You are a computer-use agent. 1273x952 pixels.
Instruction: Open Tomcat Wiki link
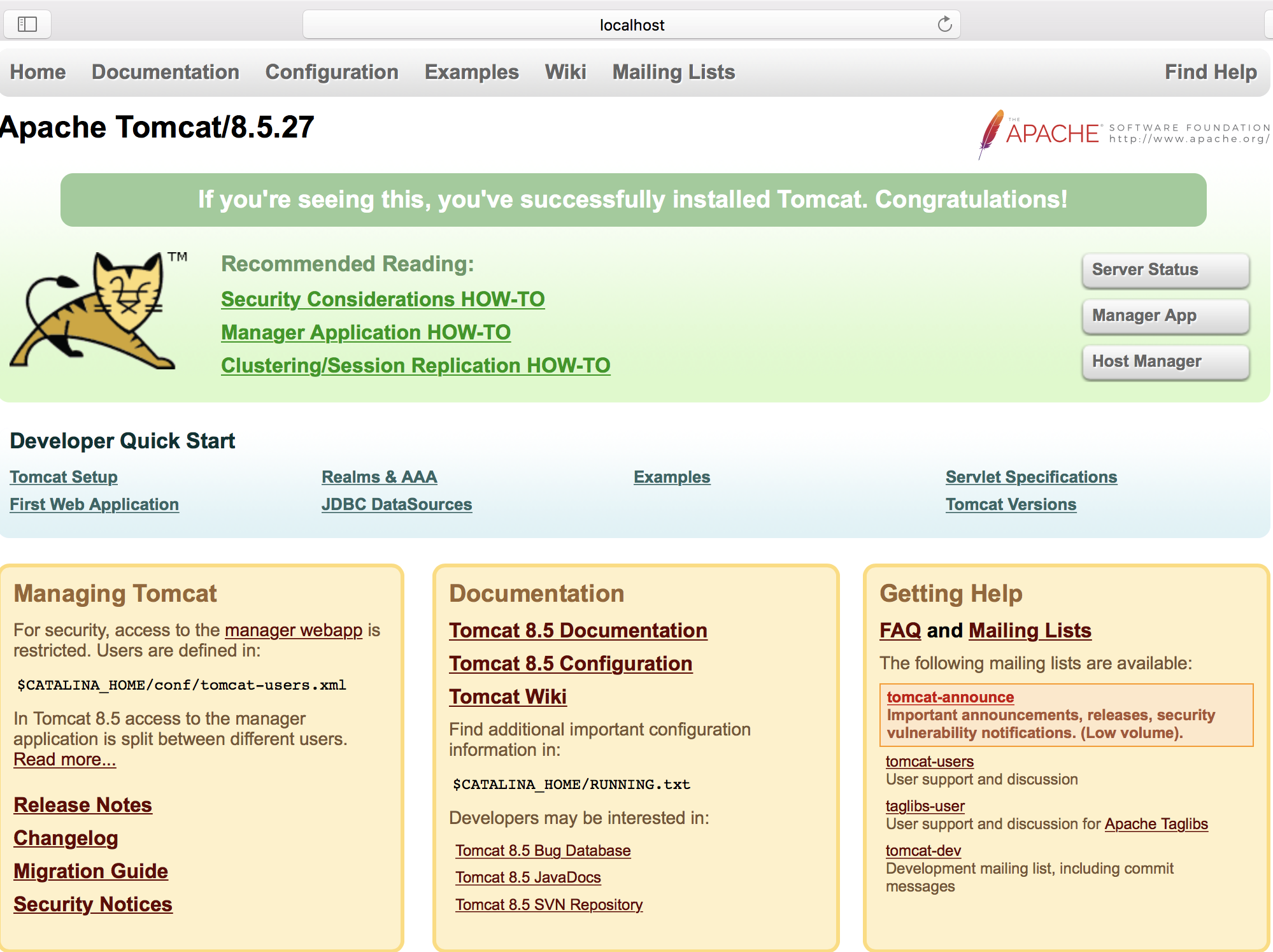(508, 697)
